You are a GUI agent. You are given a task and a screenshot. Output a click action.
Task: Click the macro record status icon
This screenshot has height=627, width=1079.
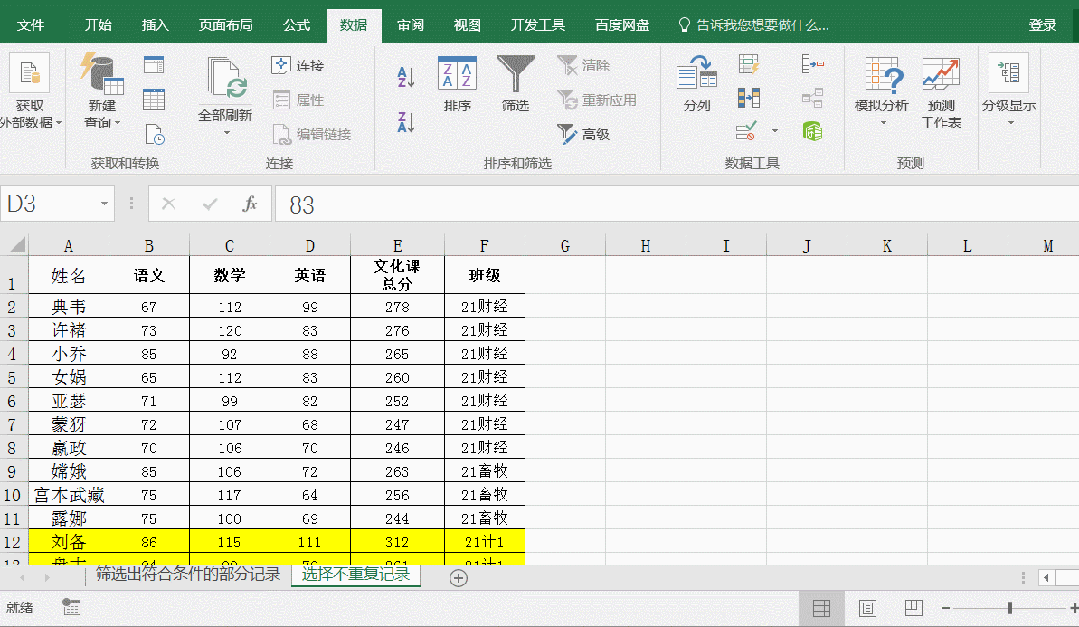[71, 607]
